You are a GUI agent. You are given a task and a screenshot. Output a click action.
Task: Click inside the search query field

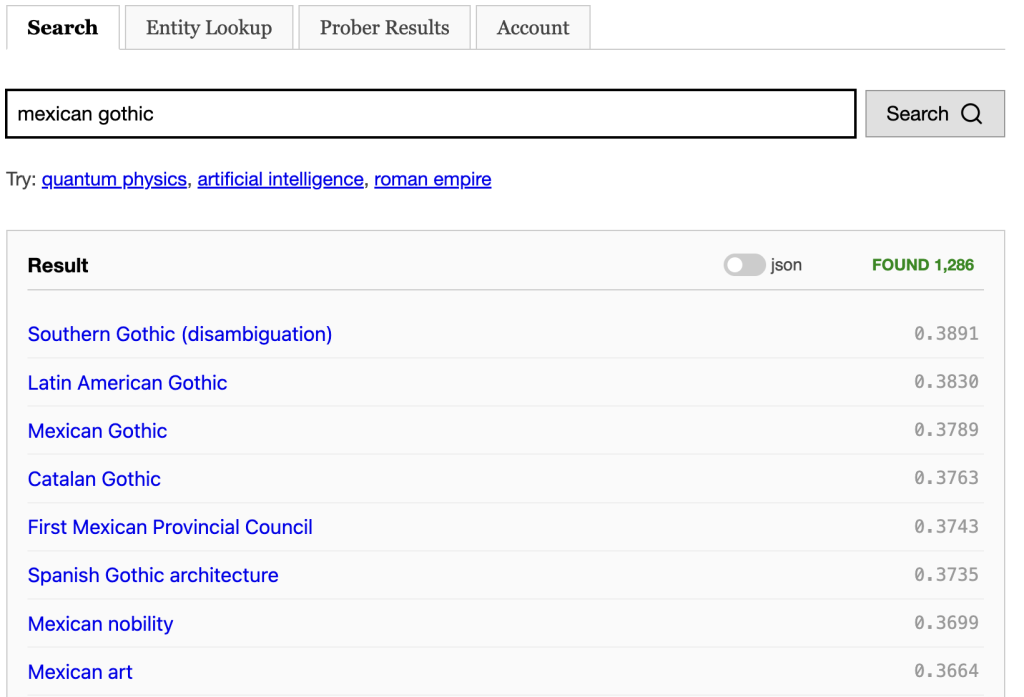coord(430,114)
